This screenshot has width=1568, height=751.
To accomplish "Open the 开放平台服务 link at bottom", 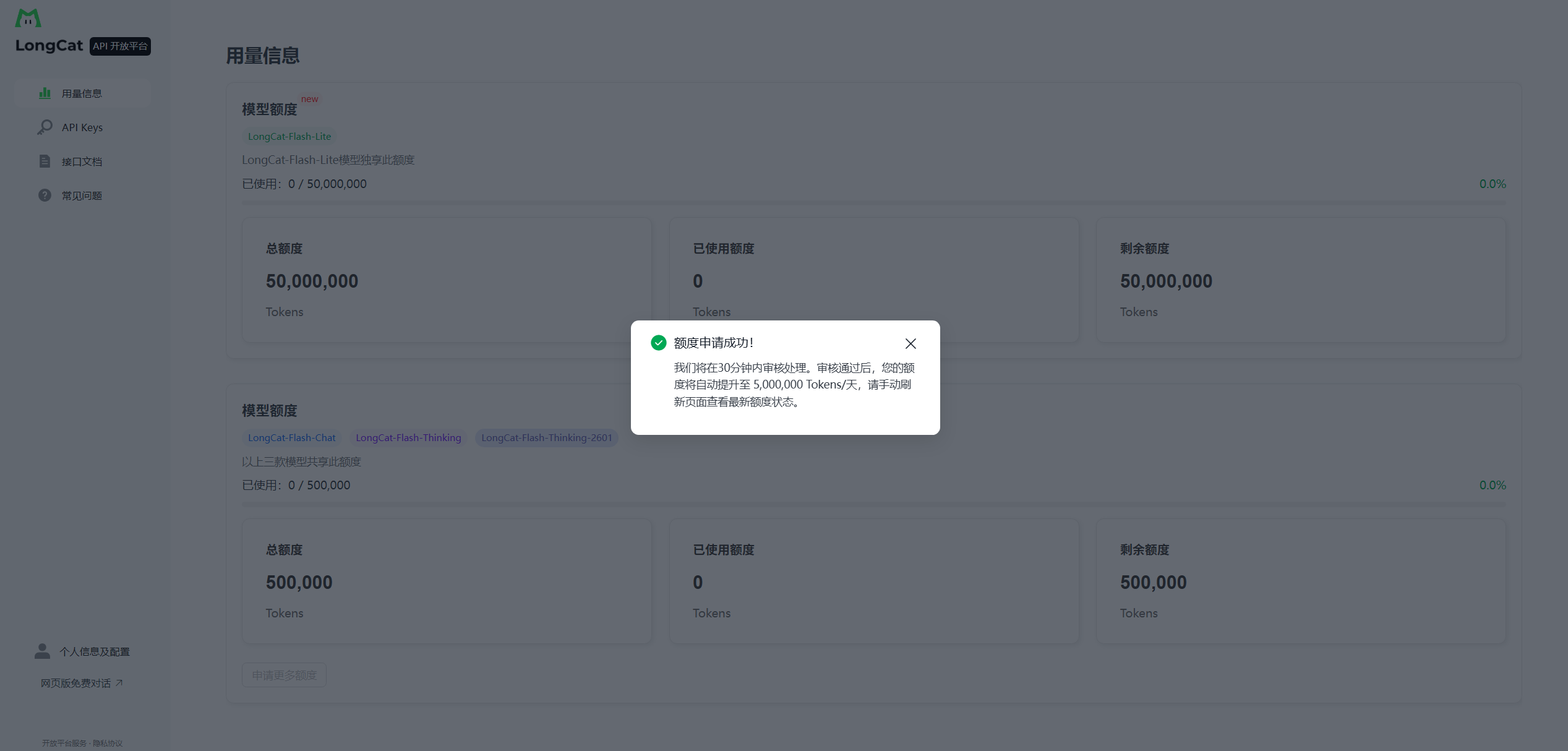I will point(64,743).
